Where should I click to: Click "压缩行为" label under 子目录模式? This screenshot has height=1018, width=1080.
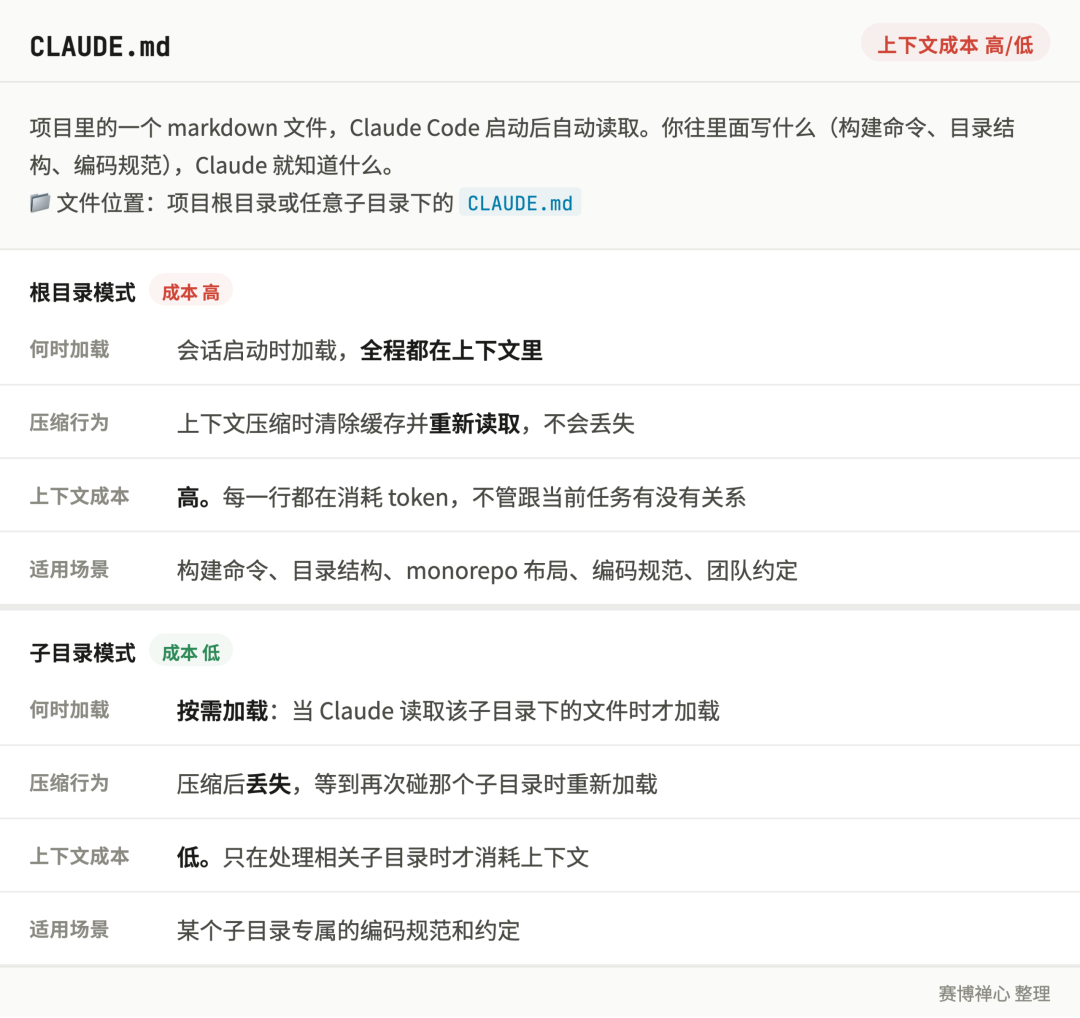tap(70, 782)
